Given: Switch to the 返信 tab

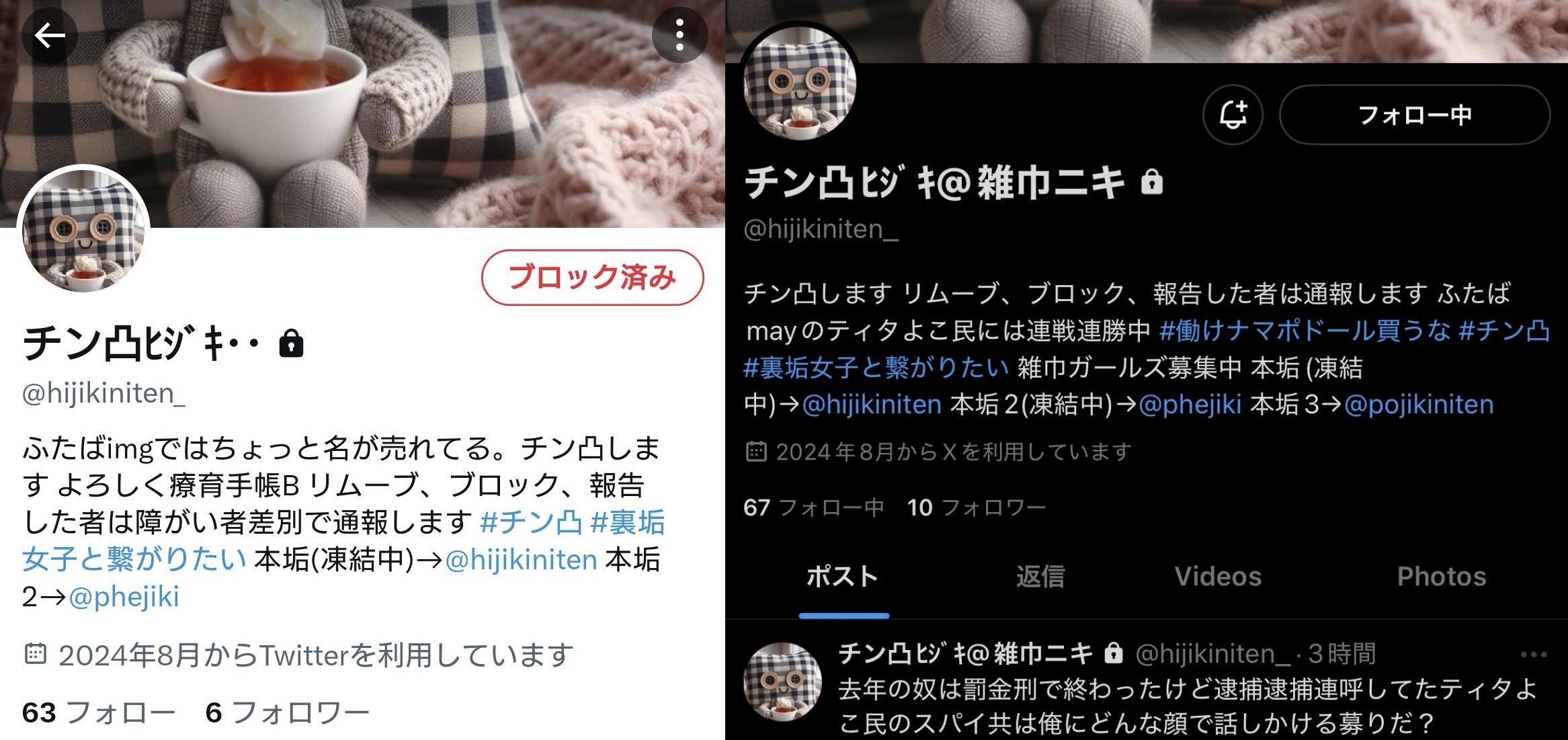Looking at the screenshot, I should pos(1040,577).
